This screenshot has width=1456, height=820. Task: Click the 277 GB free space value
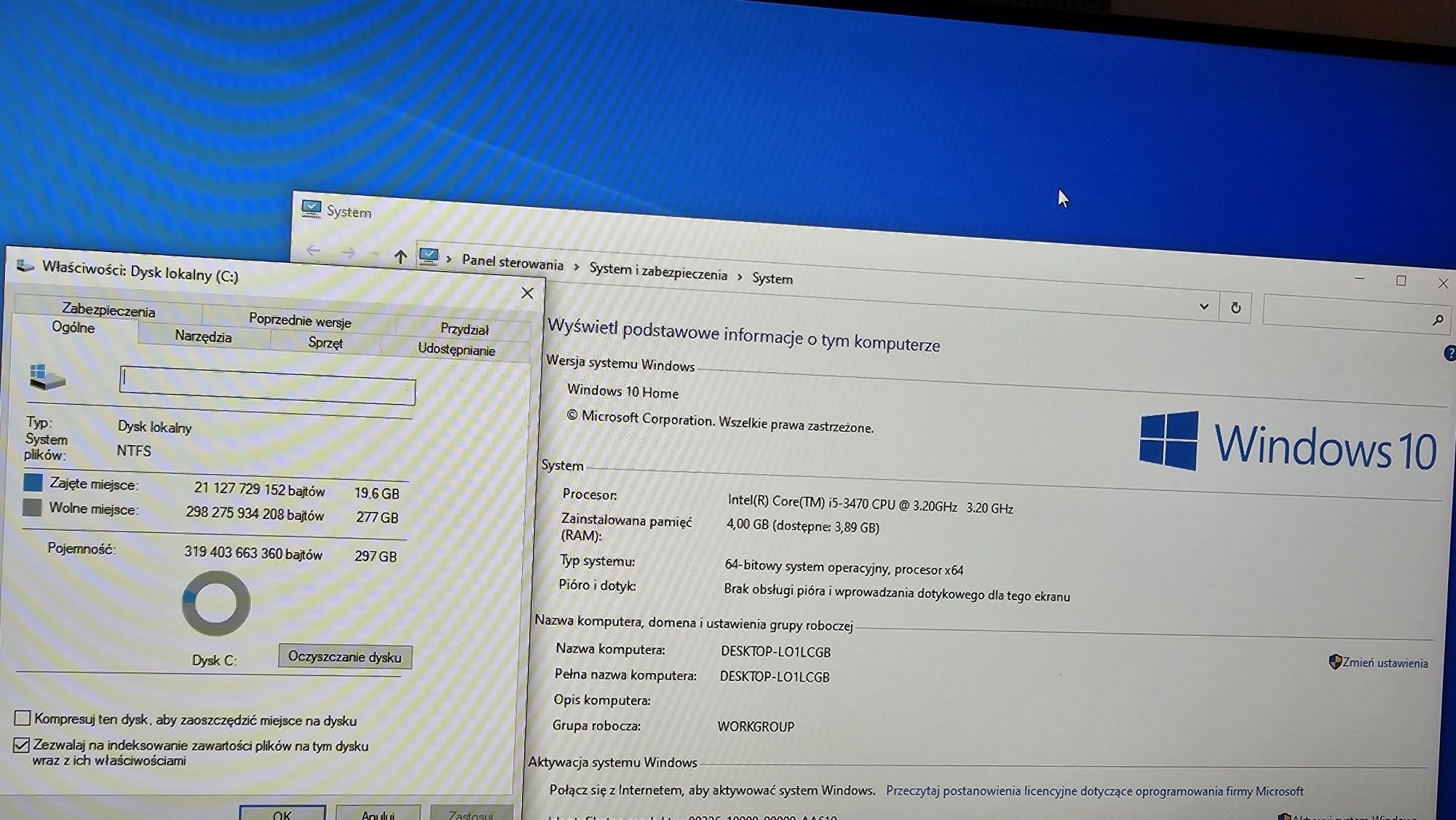[377, 517]
